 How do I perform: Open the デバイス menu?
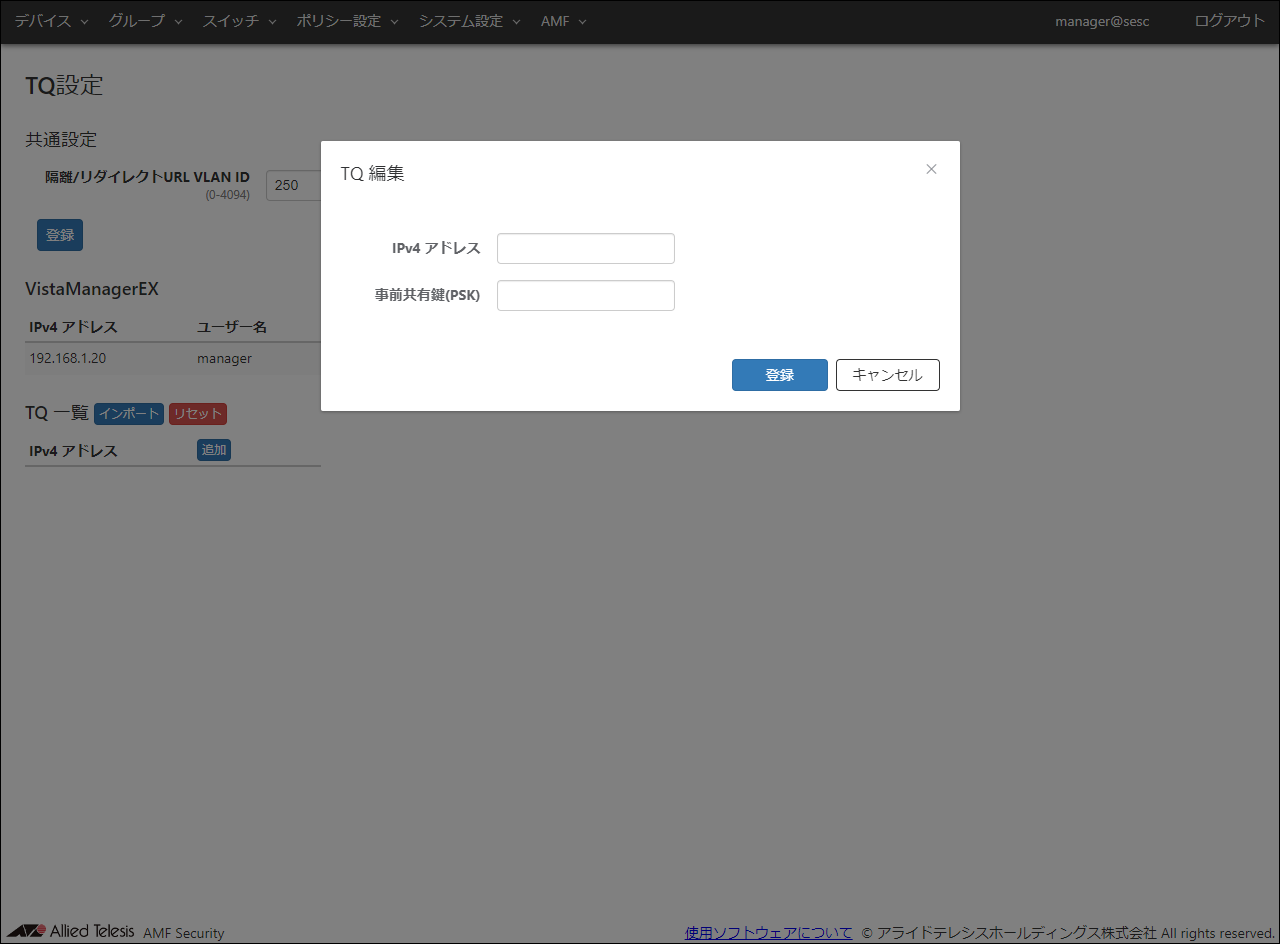pos(51,21)
